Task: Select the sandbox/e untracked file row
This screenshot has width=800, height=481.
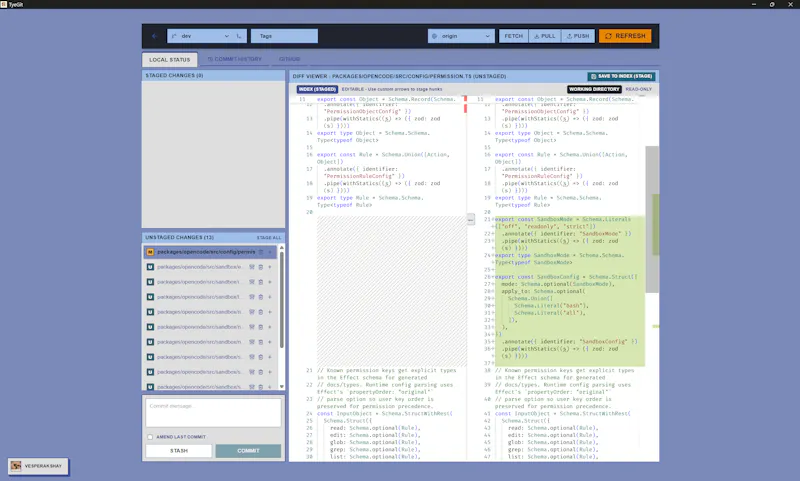Action: (210, 267)
